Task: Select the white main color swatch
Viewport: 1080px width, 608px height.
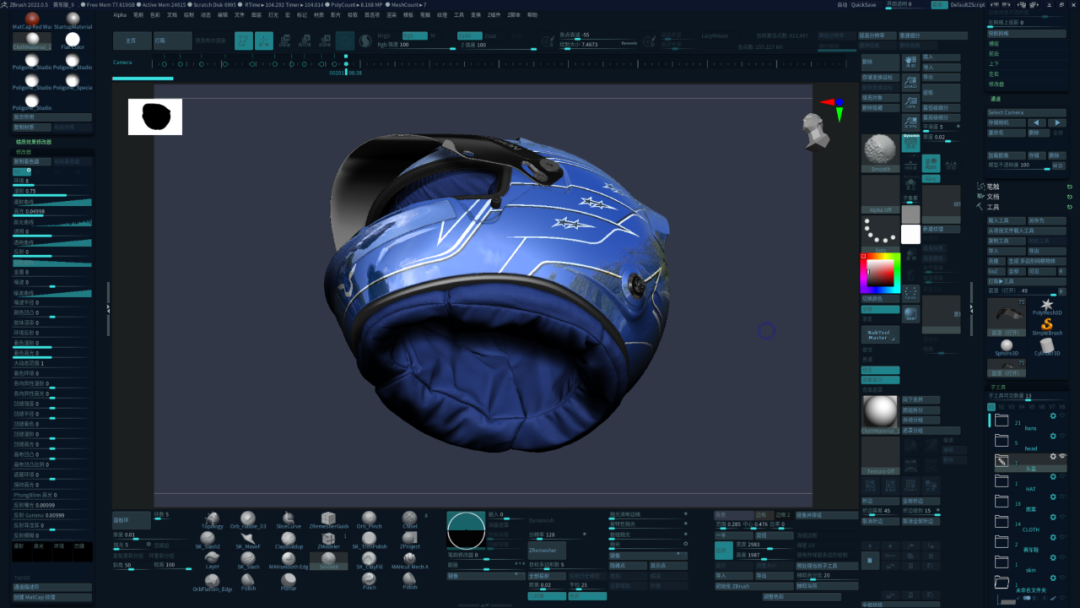Action: point(911,235)
